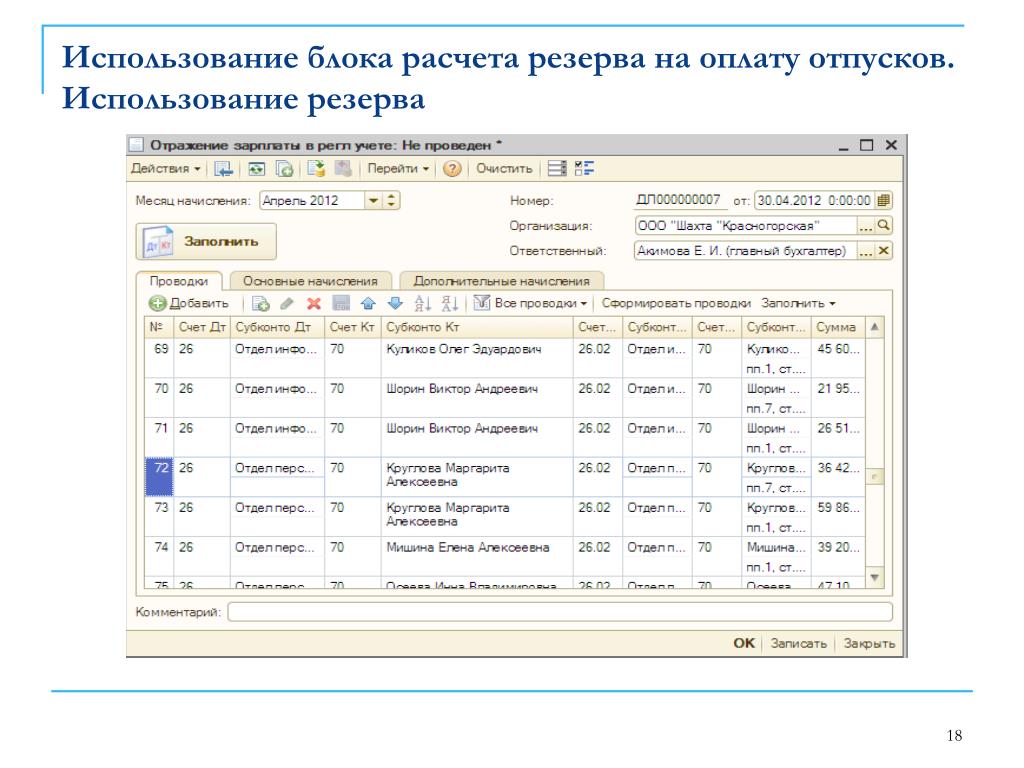Click the Номер field ДЛ000000007
This screenshot has width=1024, height=768.
[x=679, y=200]
